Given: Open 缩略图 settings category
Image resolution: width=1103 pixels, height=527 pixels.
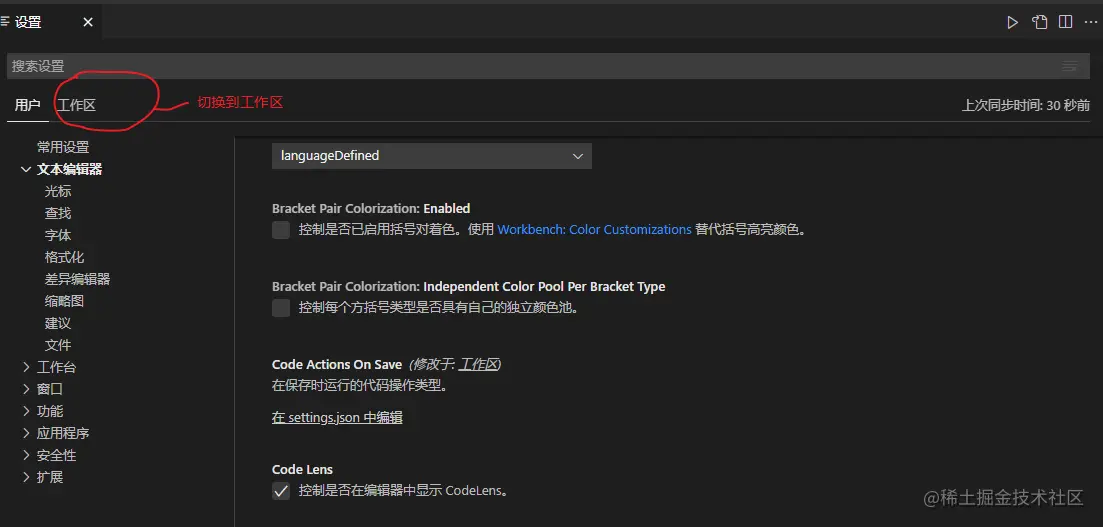Looking at the screenshot, I should coord(65,301).
